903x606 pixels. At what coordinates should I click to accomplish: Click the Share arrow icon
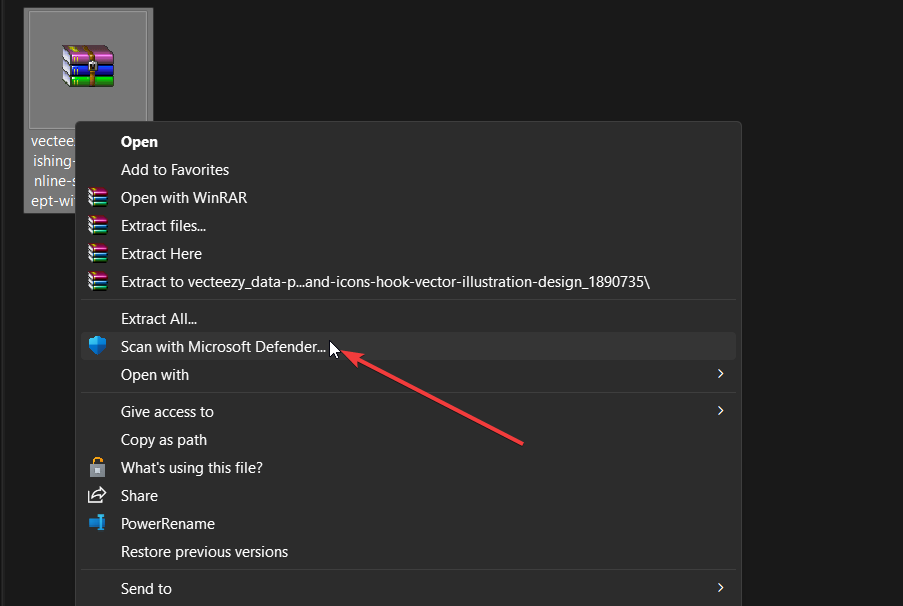(97, 495)
